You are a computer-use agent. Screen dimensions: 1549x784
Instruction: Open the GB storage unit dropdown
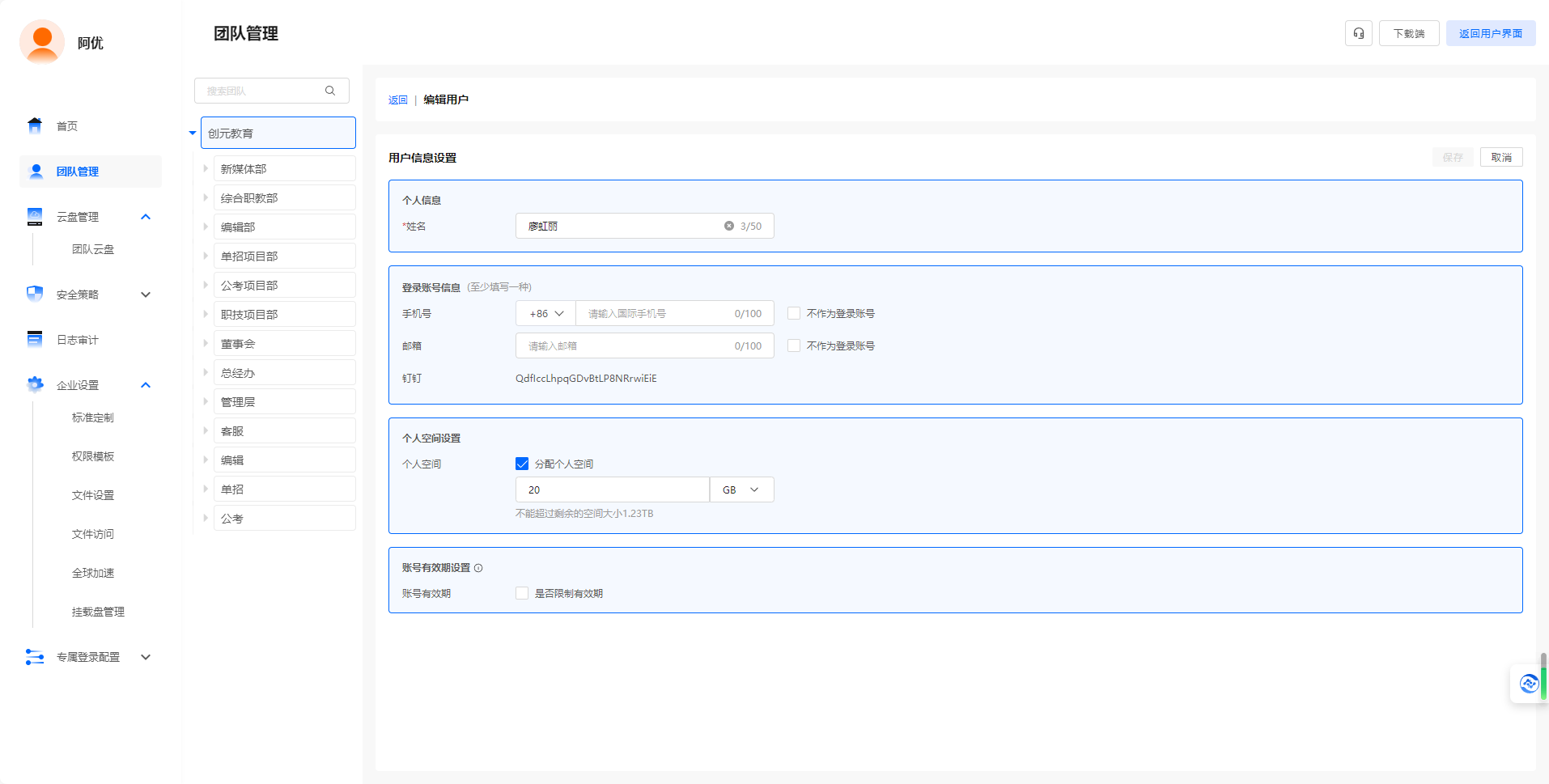pos(741,489)
